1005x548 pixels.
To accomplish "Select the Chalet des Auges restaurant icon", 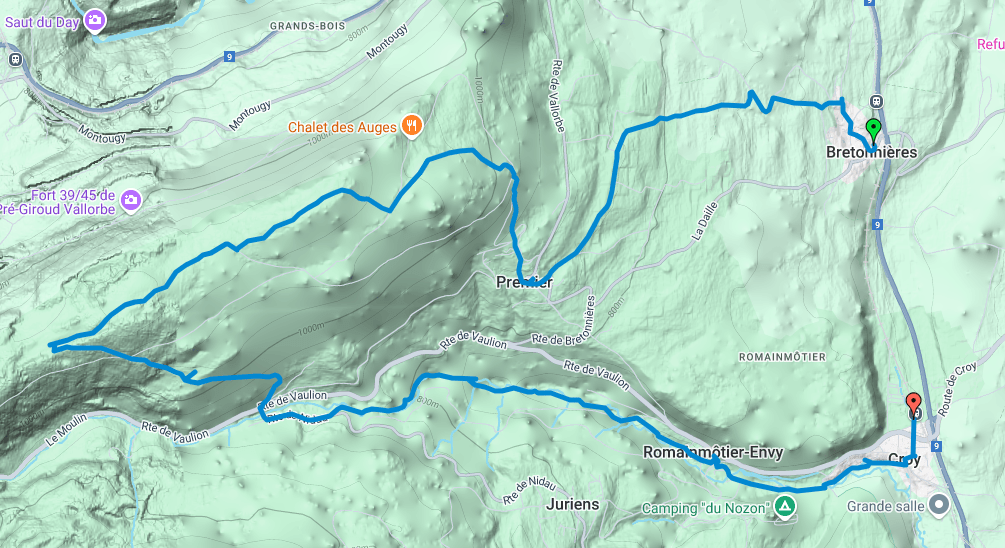I will click(411, 126).
